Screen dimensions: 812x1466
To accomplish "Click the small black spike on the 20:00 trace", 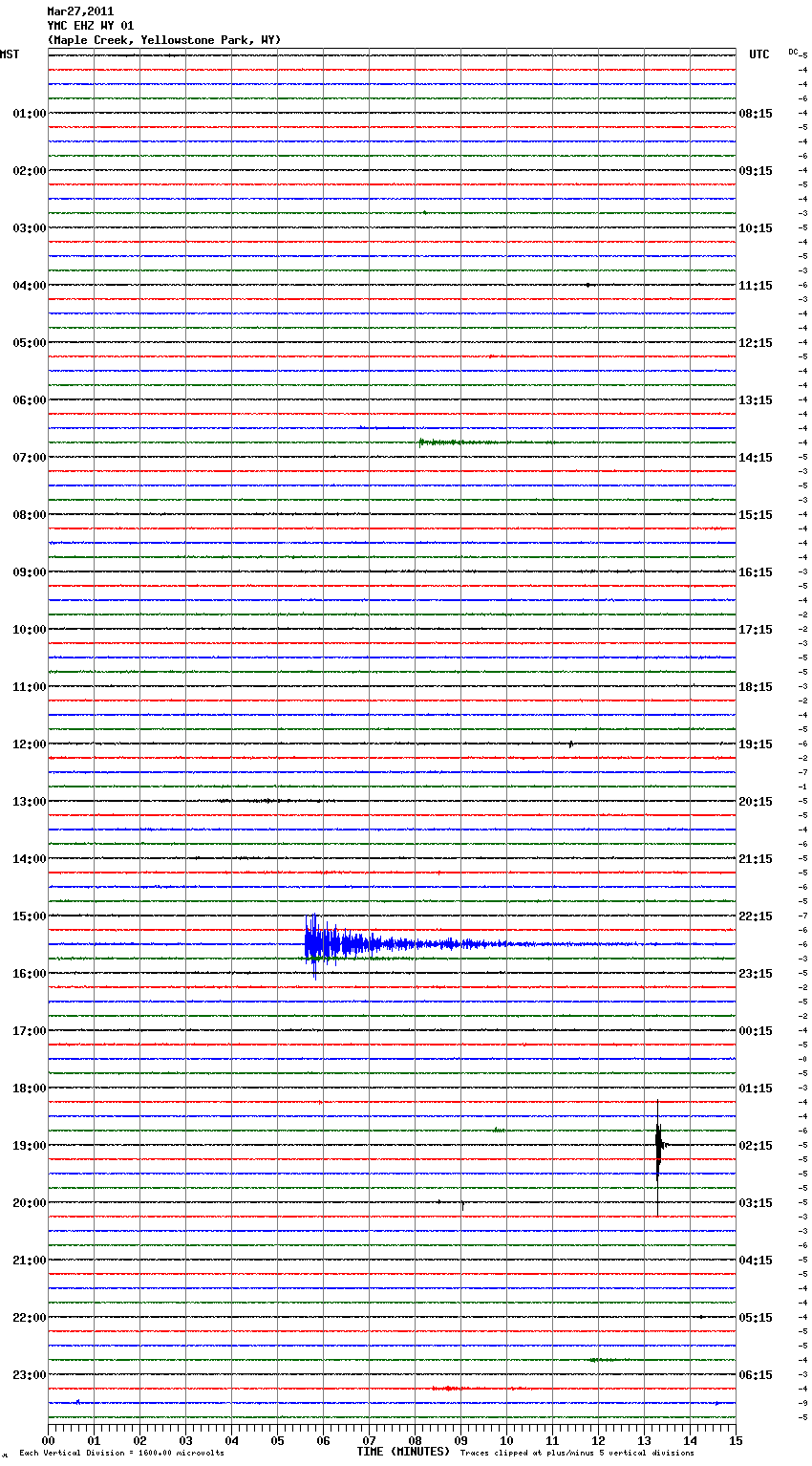I will coord(462,1205).
